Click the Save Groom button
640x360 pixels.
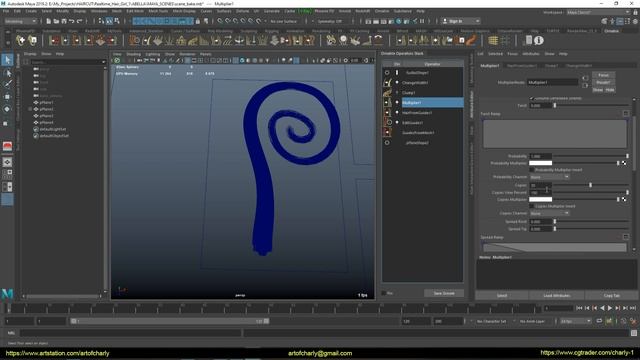point(444,293)
